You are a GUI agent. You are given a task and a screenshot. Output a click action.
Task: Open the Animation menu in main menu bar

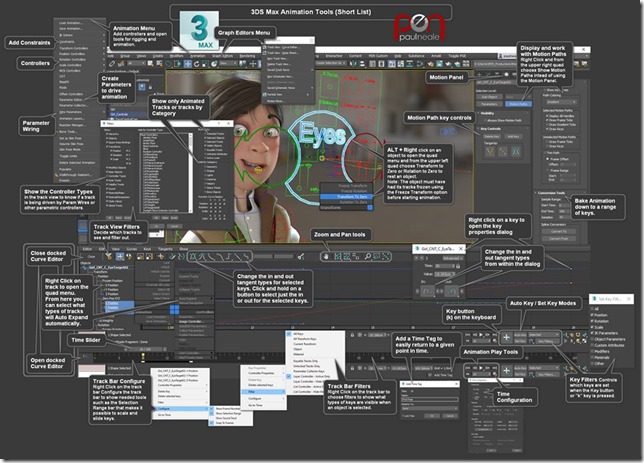(x=197, y=56)
